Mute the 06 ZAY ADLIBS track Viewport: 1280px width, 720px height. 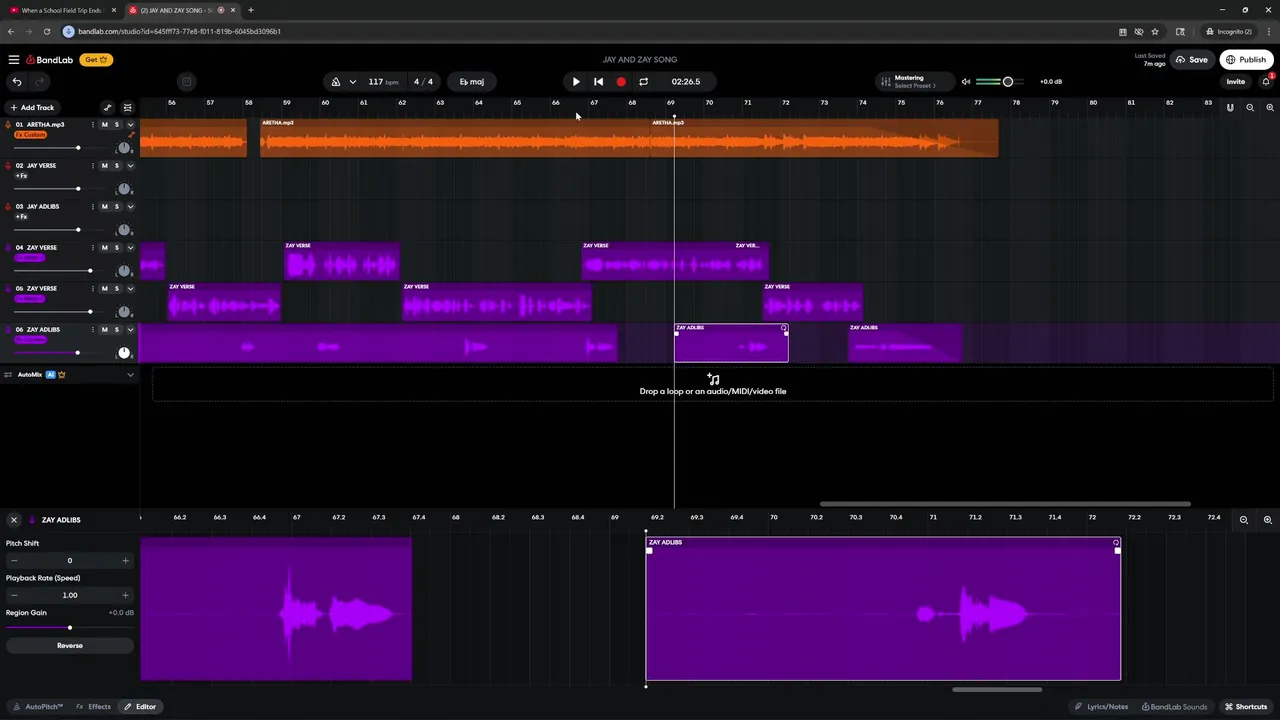click(104, 330)
